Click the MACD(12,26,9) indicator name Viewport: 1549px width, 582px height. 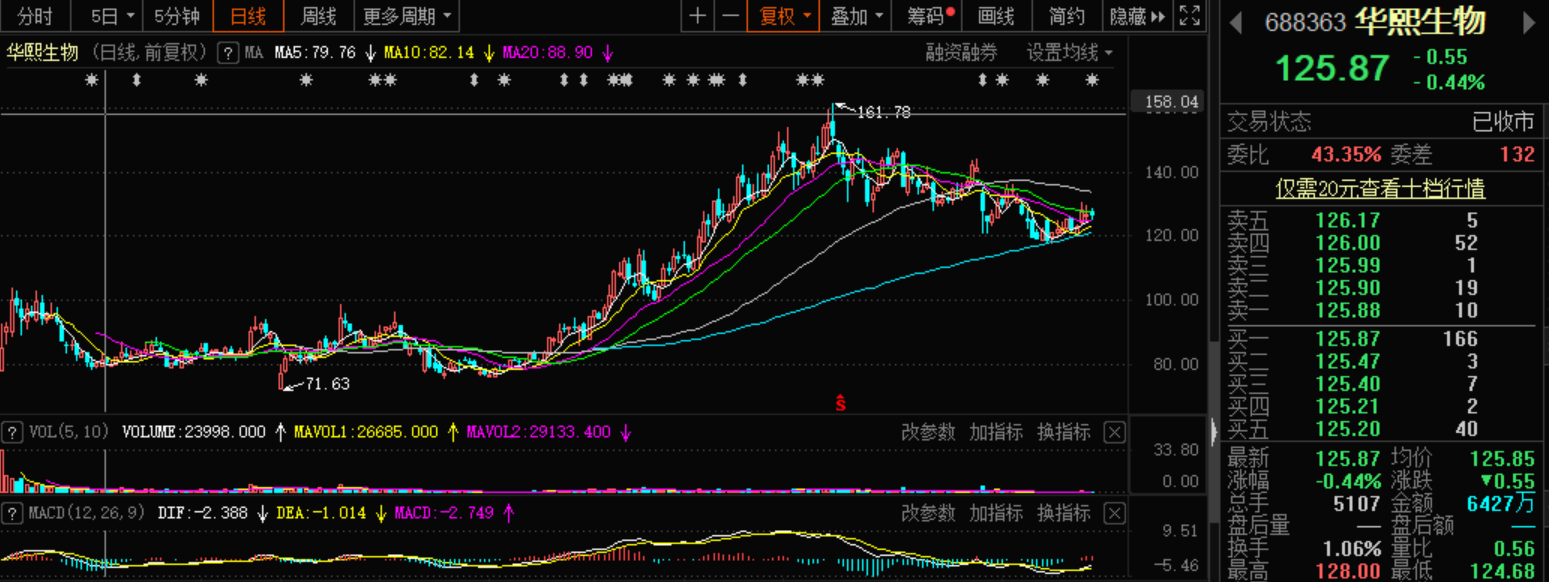(88, 513)
